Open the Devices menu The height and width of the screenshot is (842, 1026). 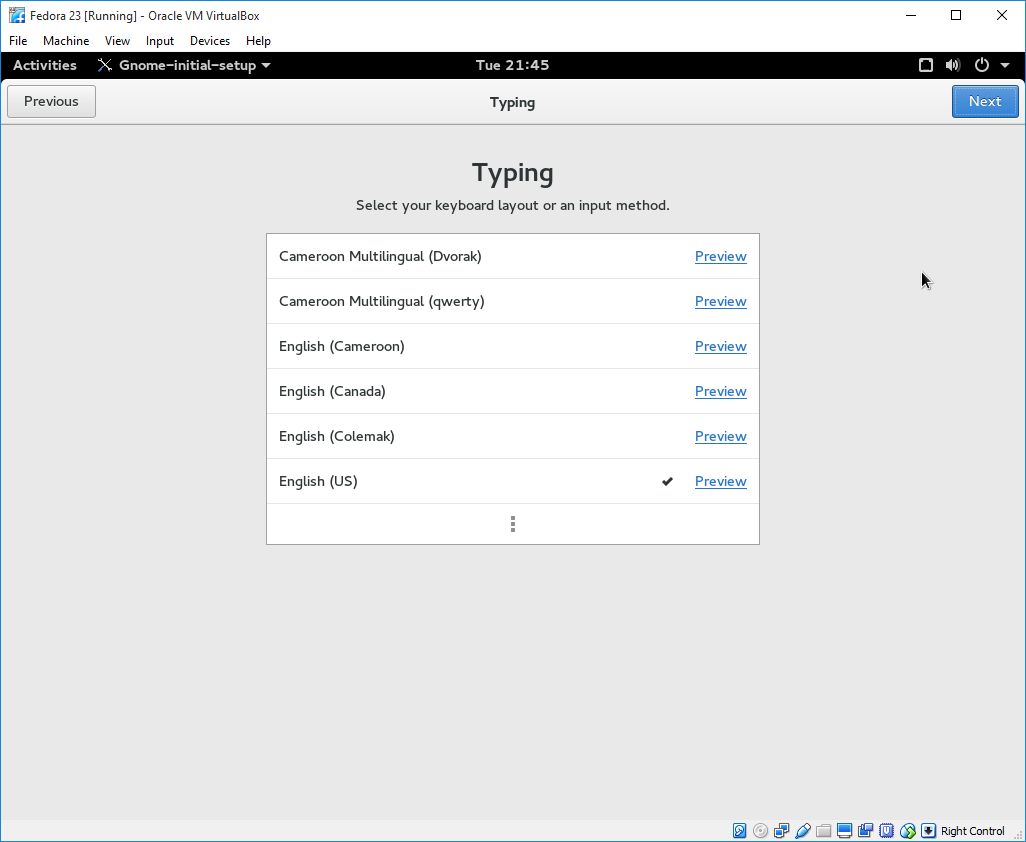click(x=210, y=41)
